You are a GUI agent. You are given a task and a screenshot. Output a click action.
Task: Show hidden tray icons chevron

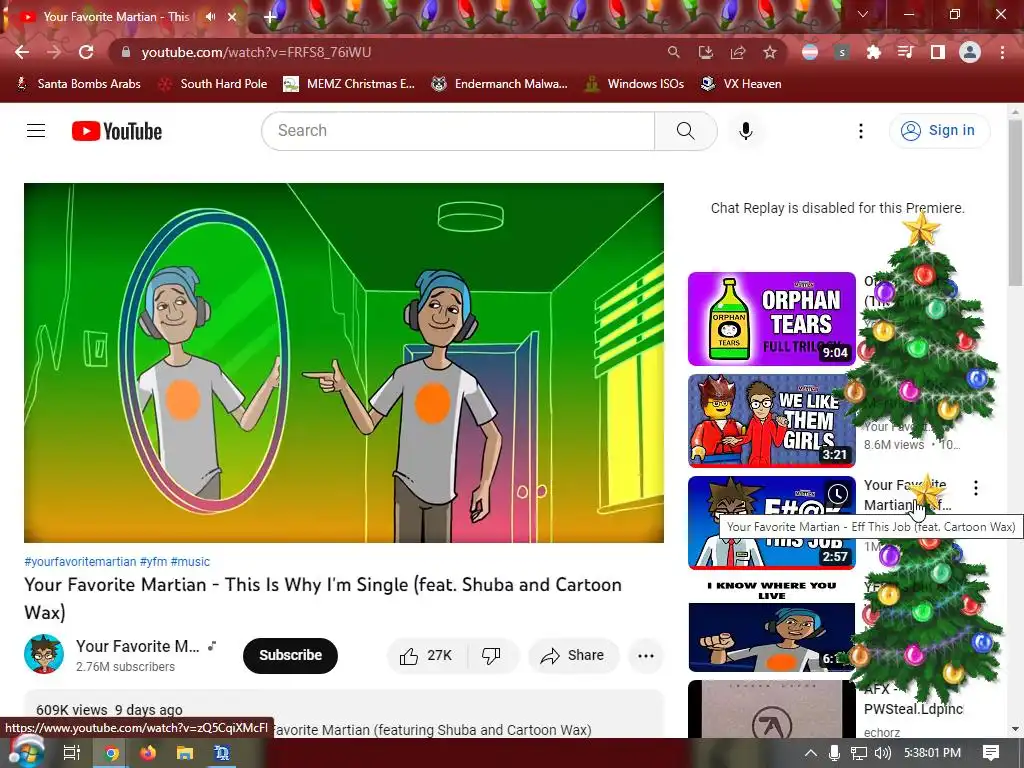click(810, 753)
